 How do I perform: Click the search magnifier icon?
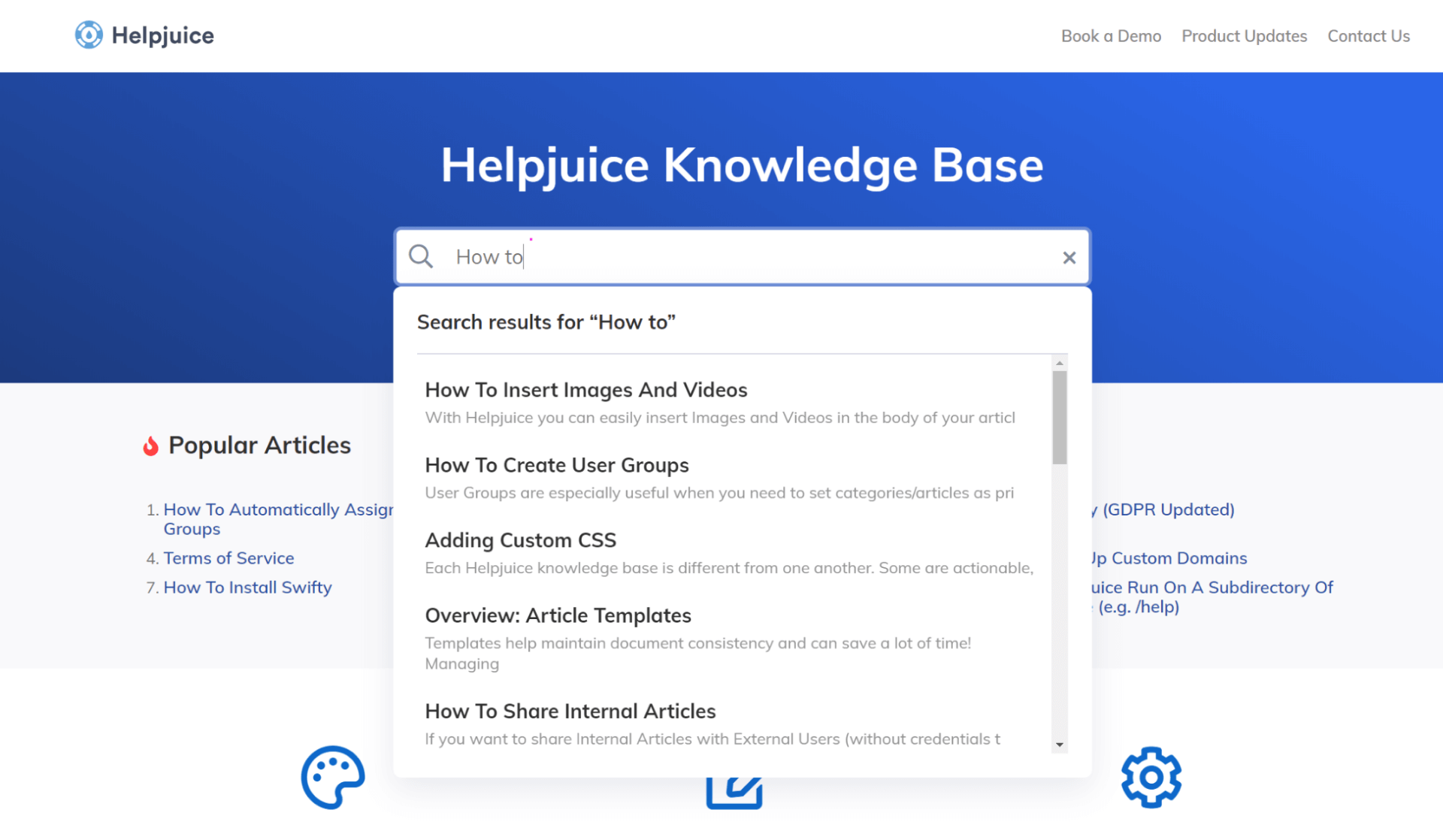pos(420,256)
